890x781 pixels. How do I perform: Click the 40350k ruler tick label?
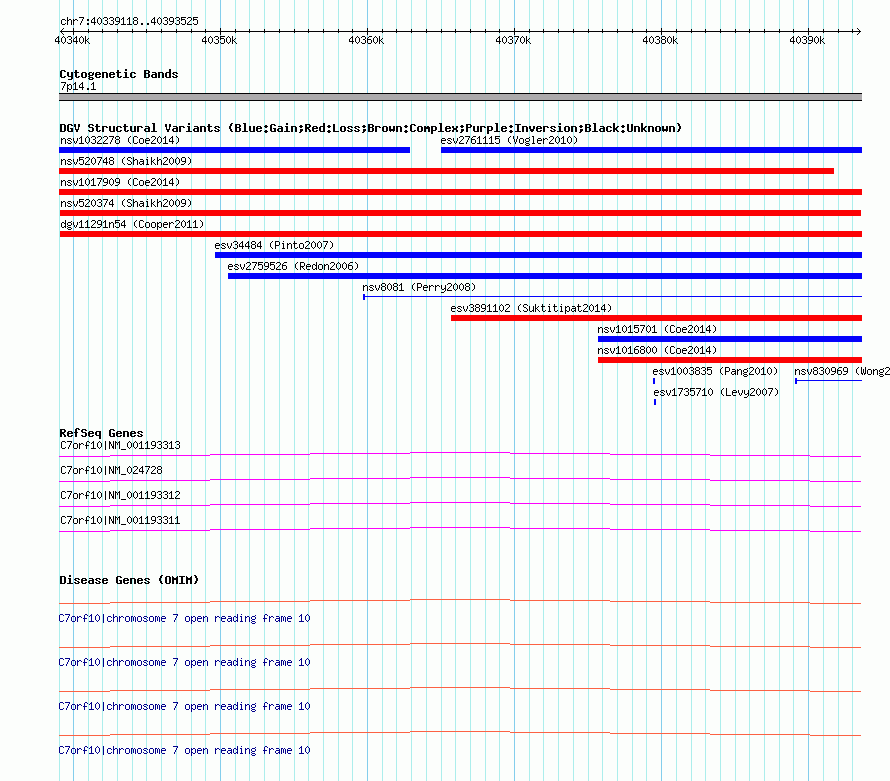click(x=219, y=40)
